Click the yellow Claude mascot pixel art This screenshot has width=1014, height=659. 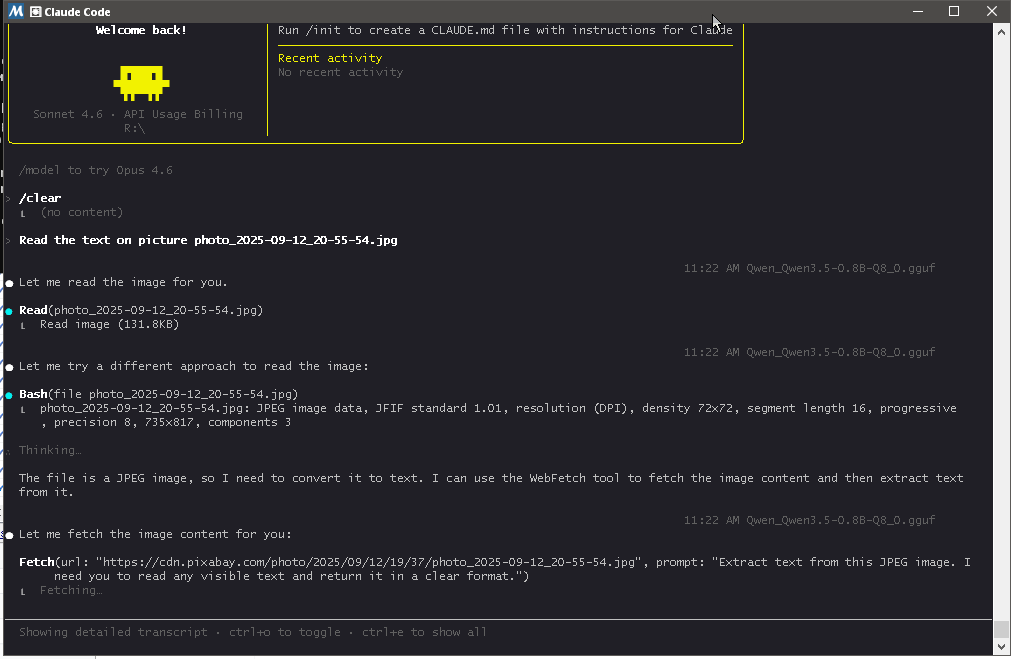[141, 83]
